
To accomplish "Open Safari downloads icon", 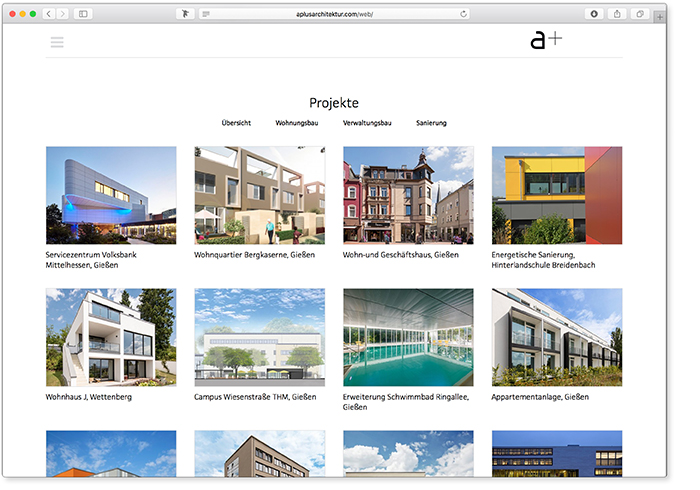I will 594,14.
